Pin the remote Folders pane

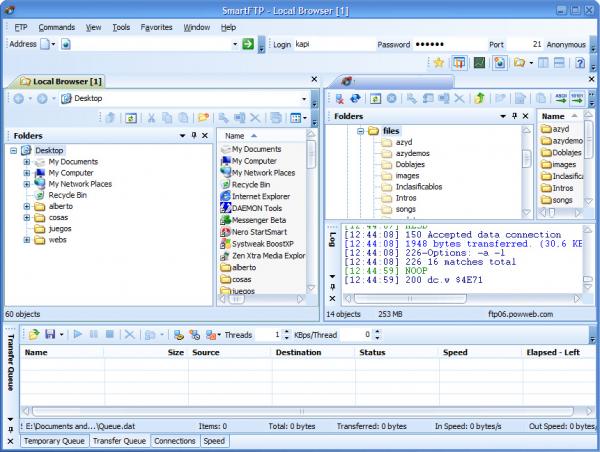[x=515, y=116]
